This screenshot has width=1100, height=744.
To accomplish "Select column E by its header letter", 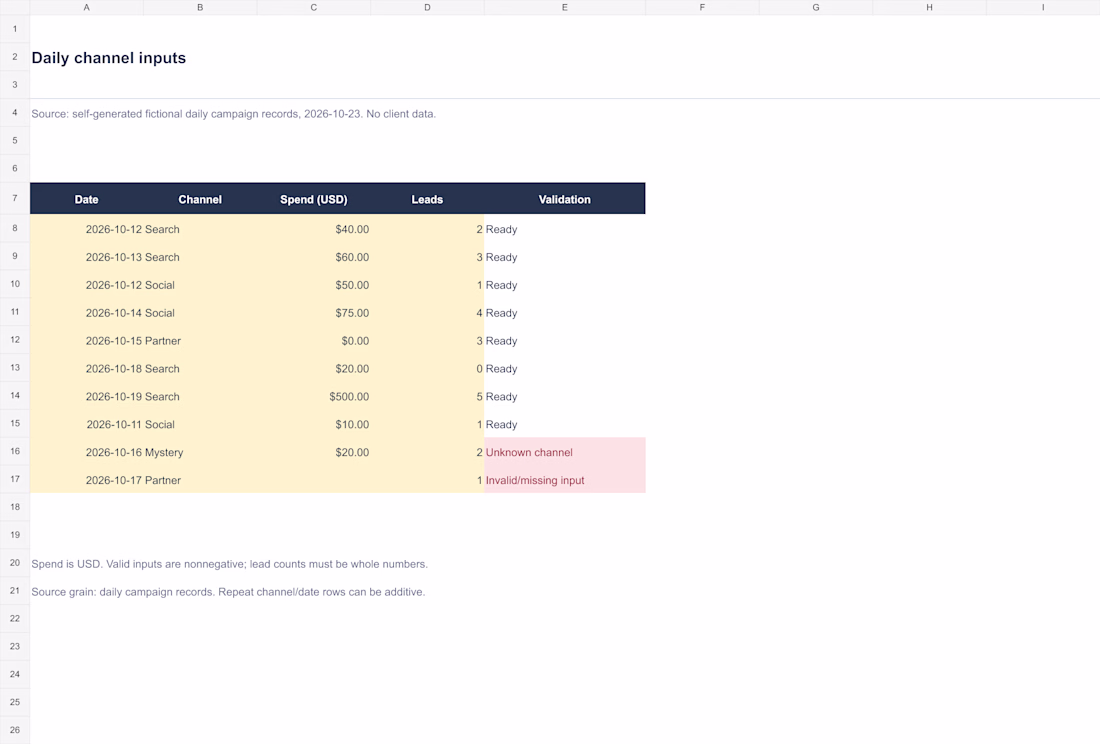I will tap(565, 7).
